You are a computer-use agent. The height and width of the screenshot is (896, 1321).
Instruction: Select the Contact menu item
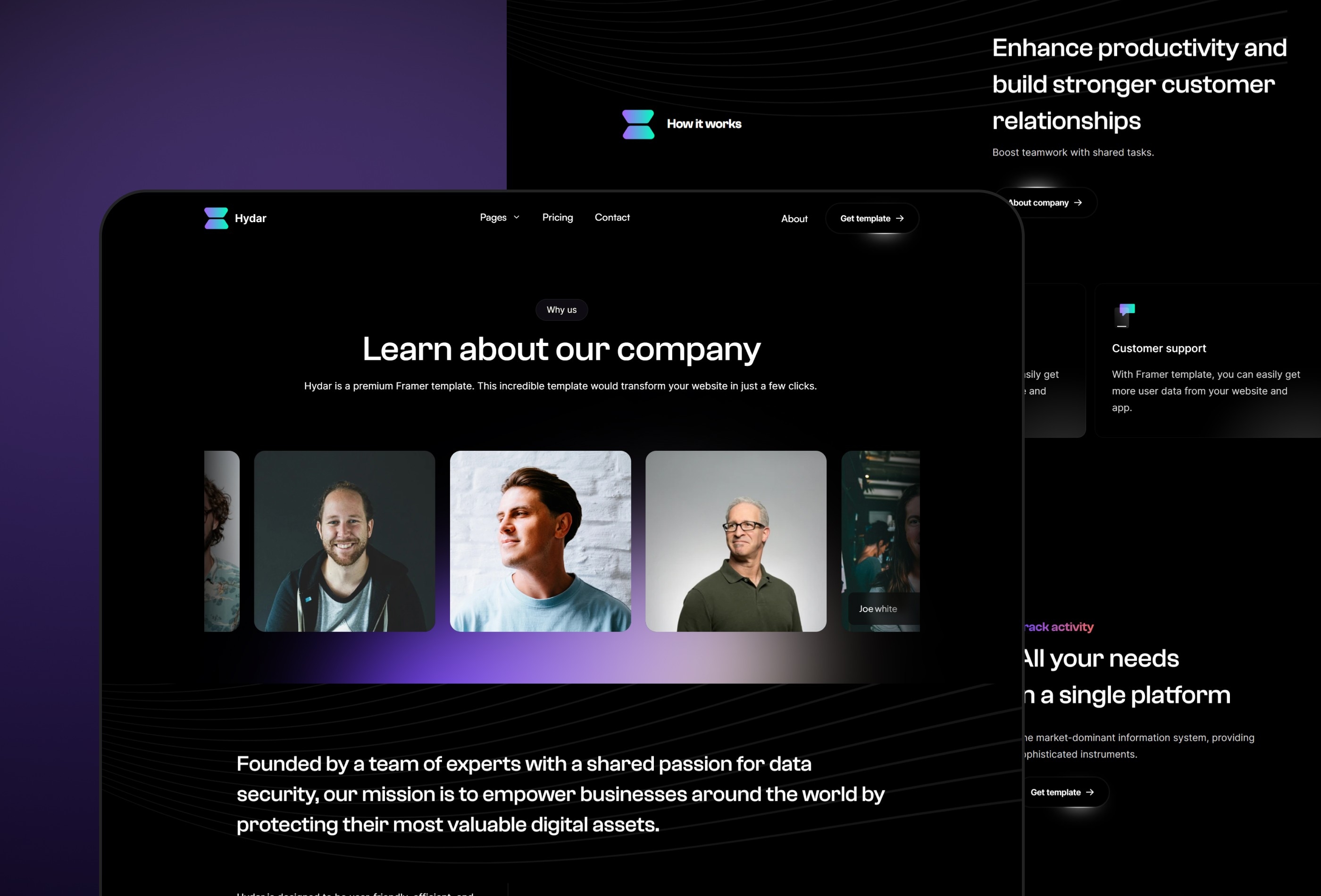[612, 217]
